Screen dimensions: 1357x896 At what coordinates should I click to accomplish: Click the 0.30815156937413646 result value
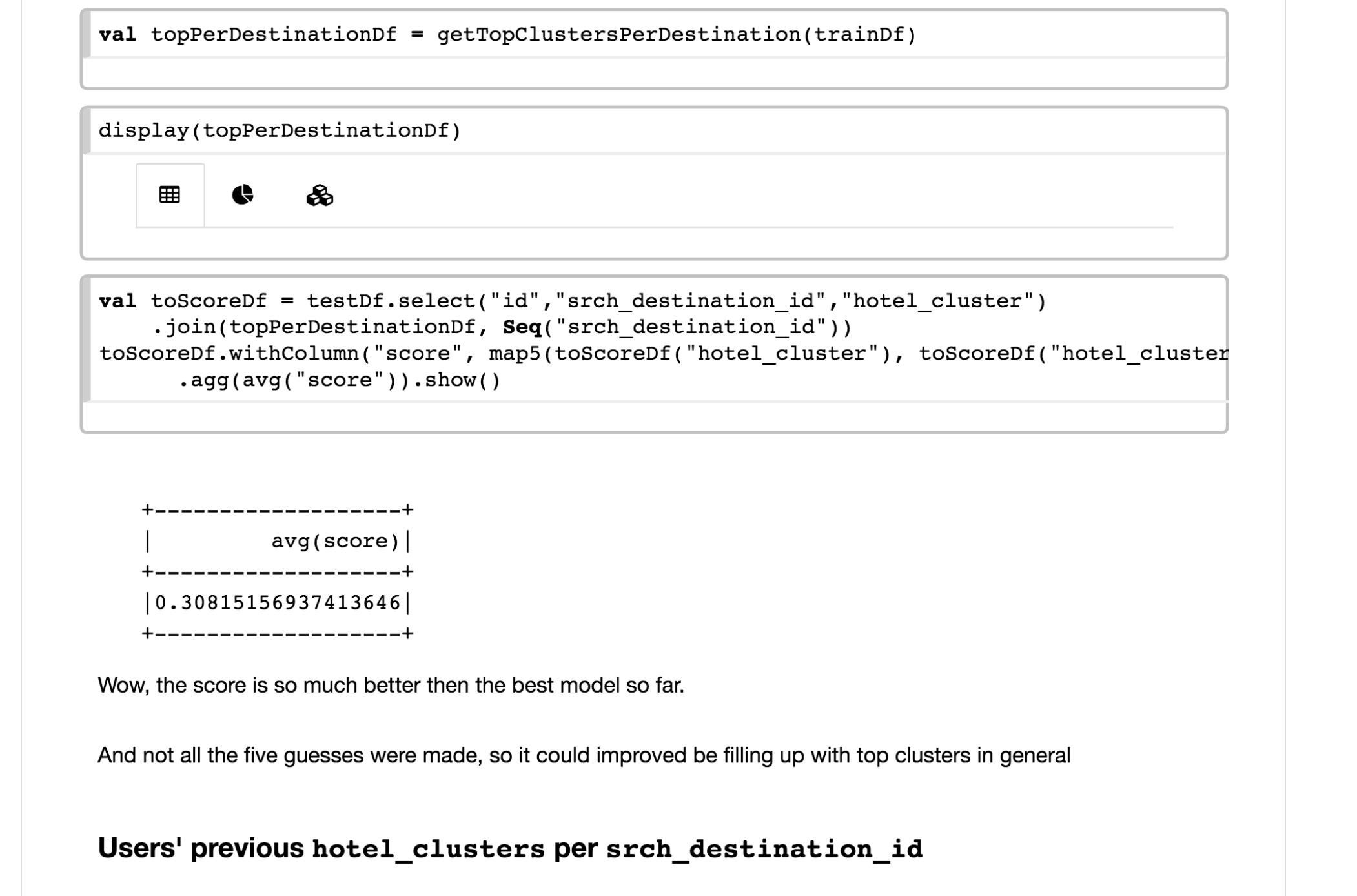click(278, 603)
